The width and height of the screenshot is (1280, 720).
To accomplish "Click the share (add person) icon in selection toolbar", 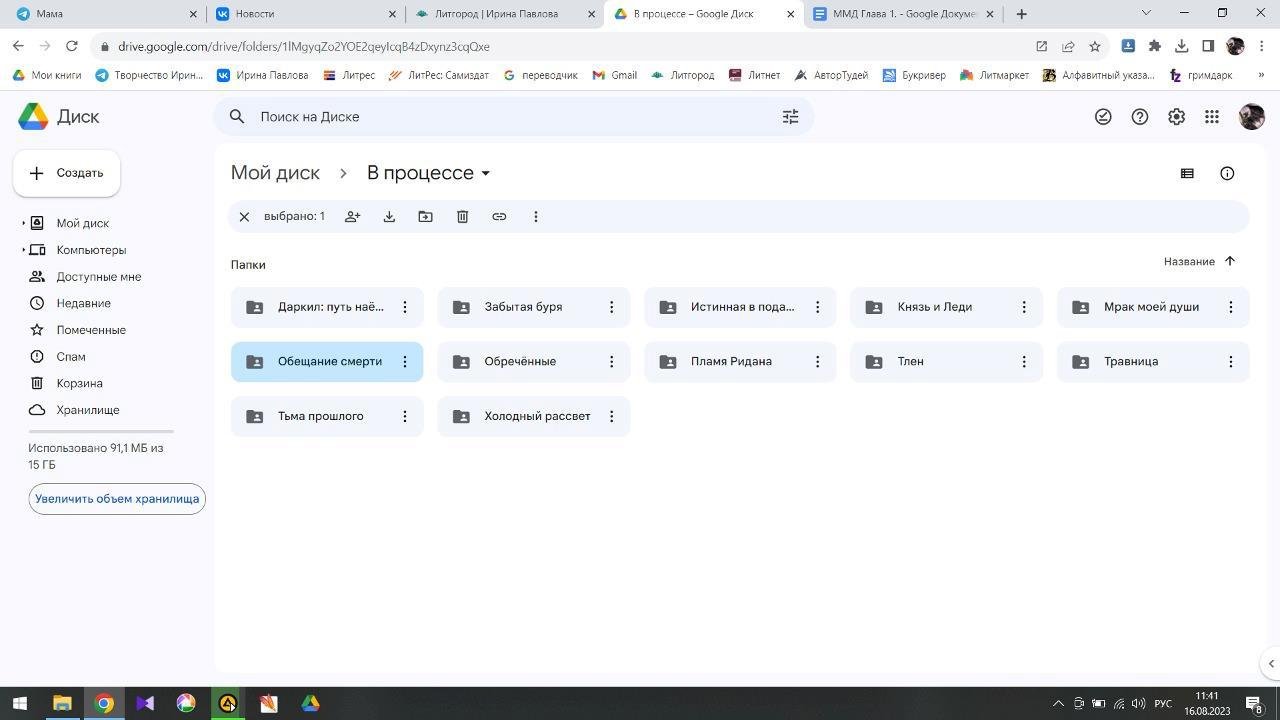I will [x=352, y=217].
